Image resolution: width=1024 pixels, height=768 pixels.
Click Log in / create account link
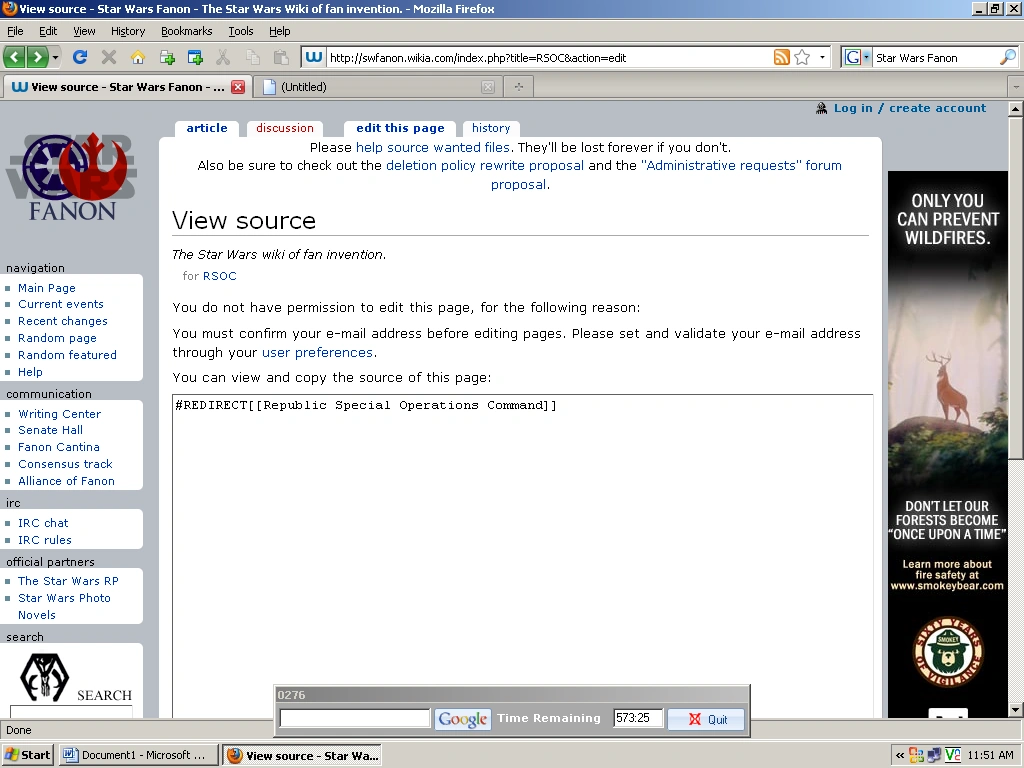[910, 108]
